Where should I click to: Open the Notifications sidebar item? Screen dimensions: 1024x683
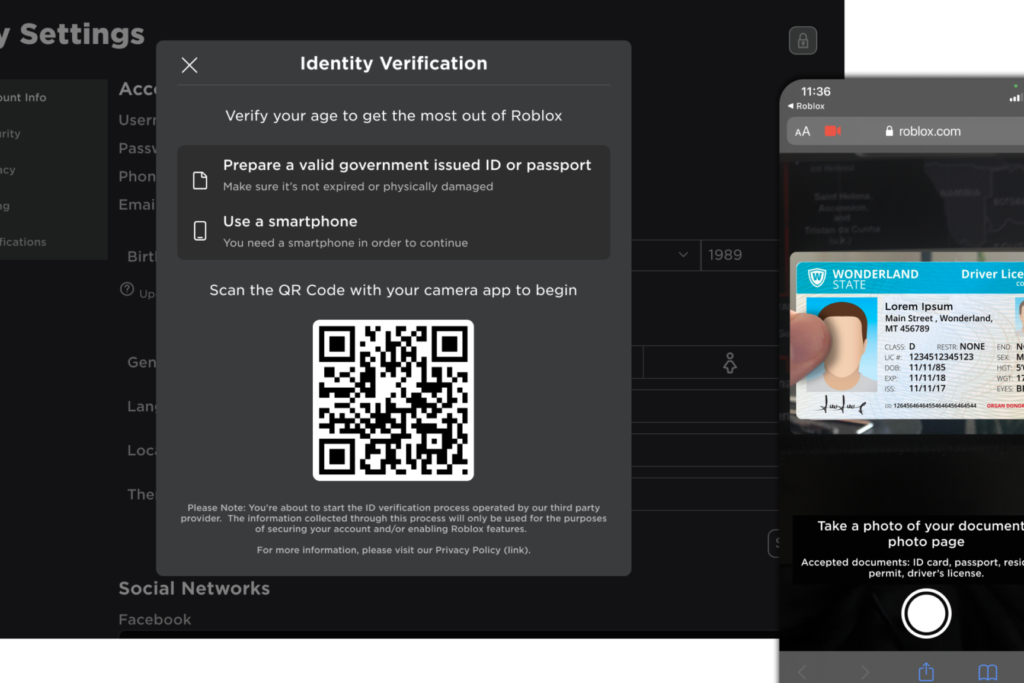point(23,242)
